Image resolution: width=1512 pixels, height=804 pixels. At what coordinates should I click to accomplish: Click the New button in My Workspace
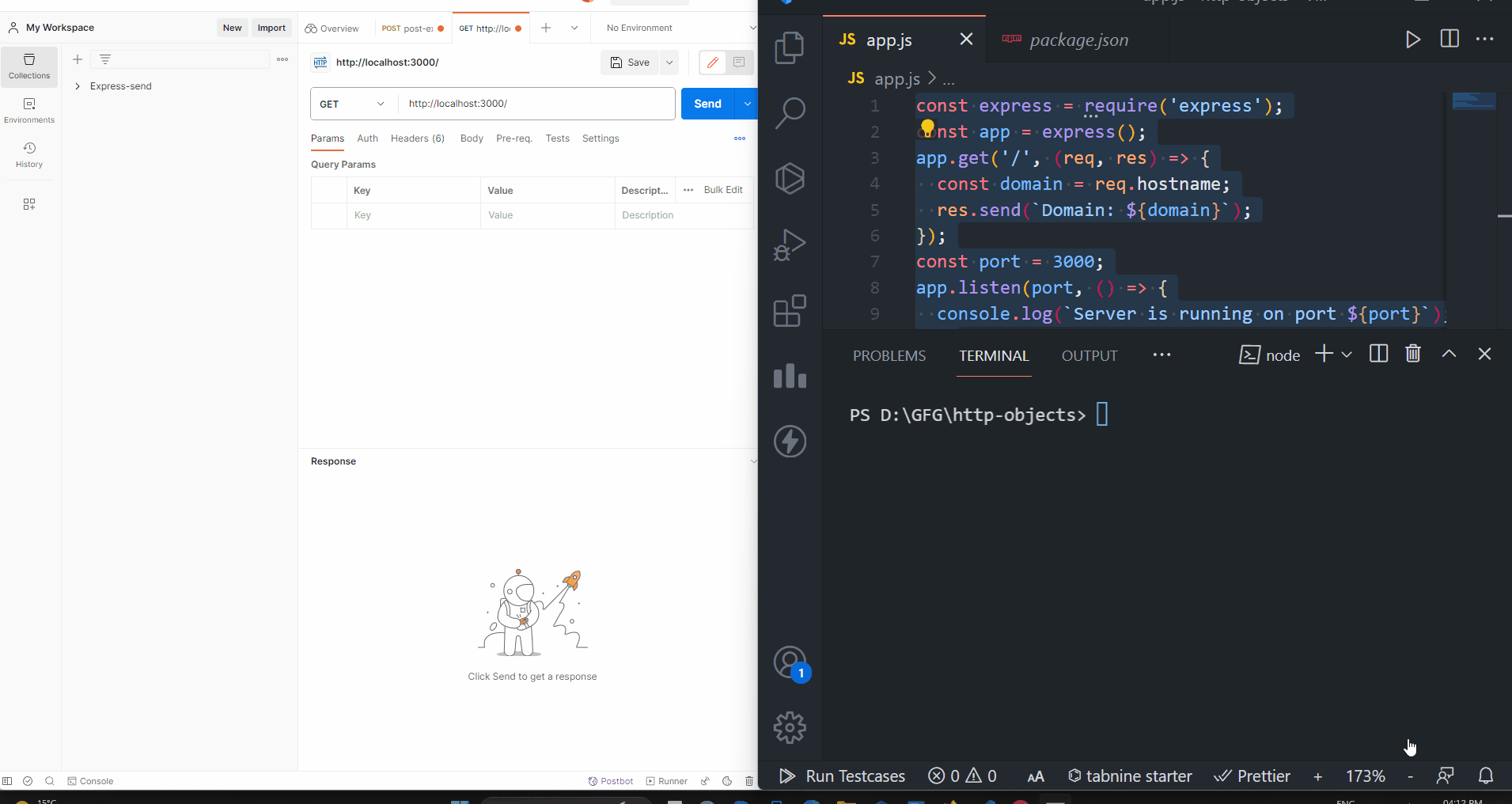coord(232,28)
